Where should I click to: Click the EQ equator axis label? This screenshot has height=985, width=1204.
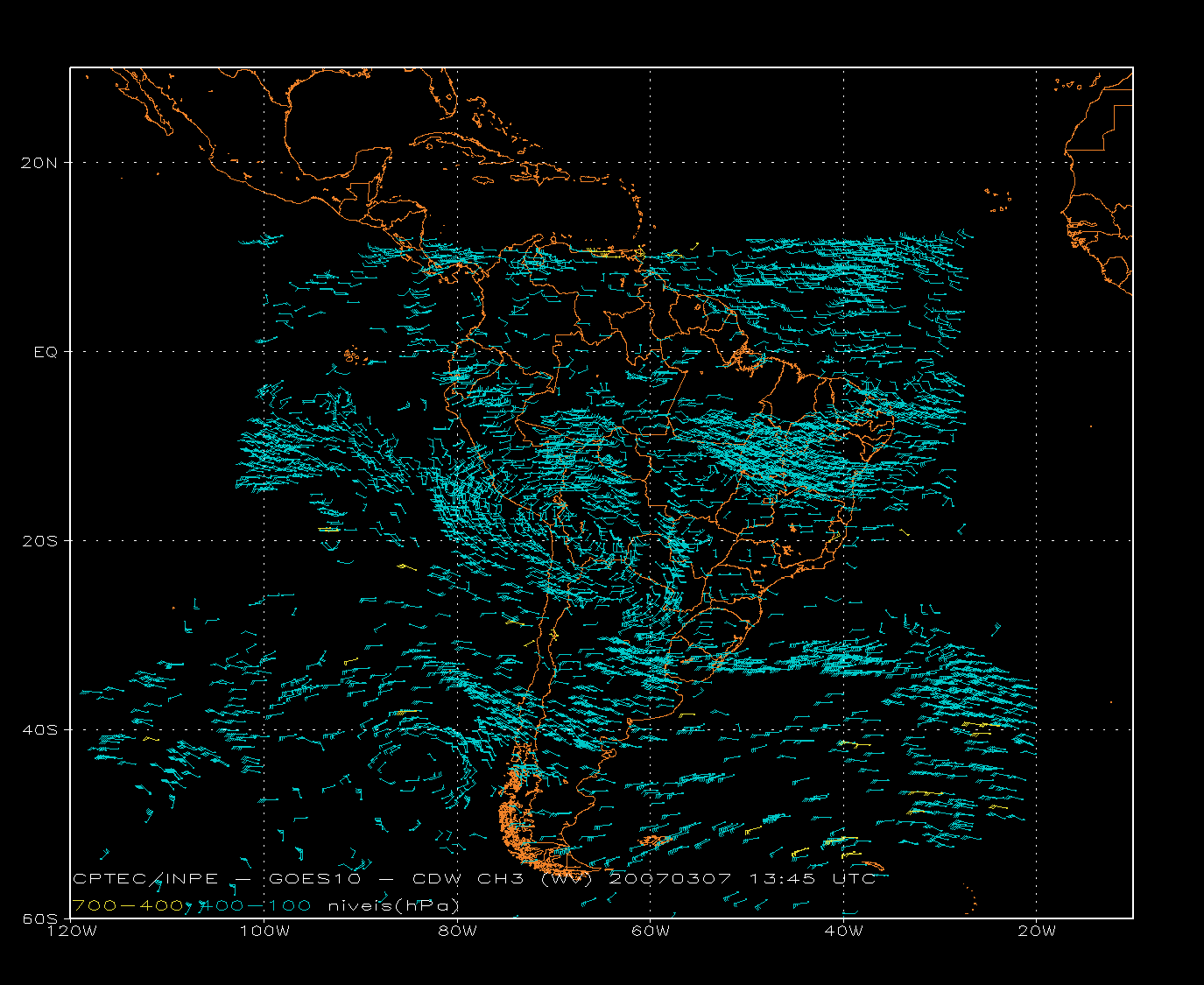pyautogui.click(x=46, y=351)
